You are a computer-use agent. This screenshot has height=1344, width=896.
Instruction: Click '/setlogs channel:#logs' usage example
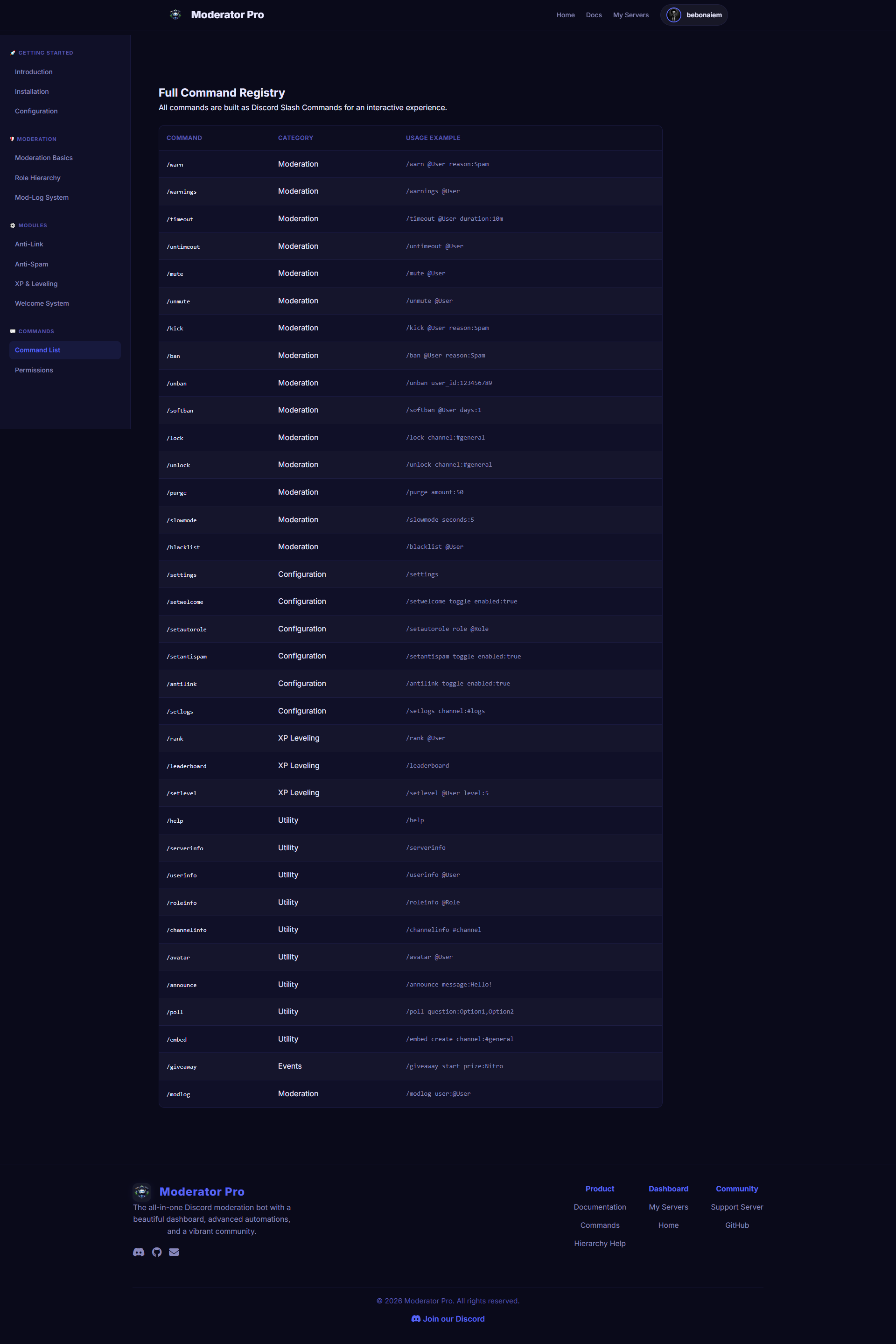pos(445,711)
